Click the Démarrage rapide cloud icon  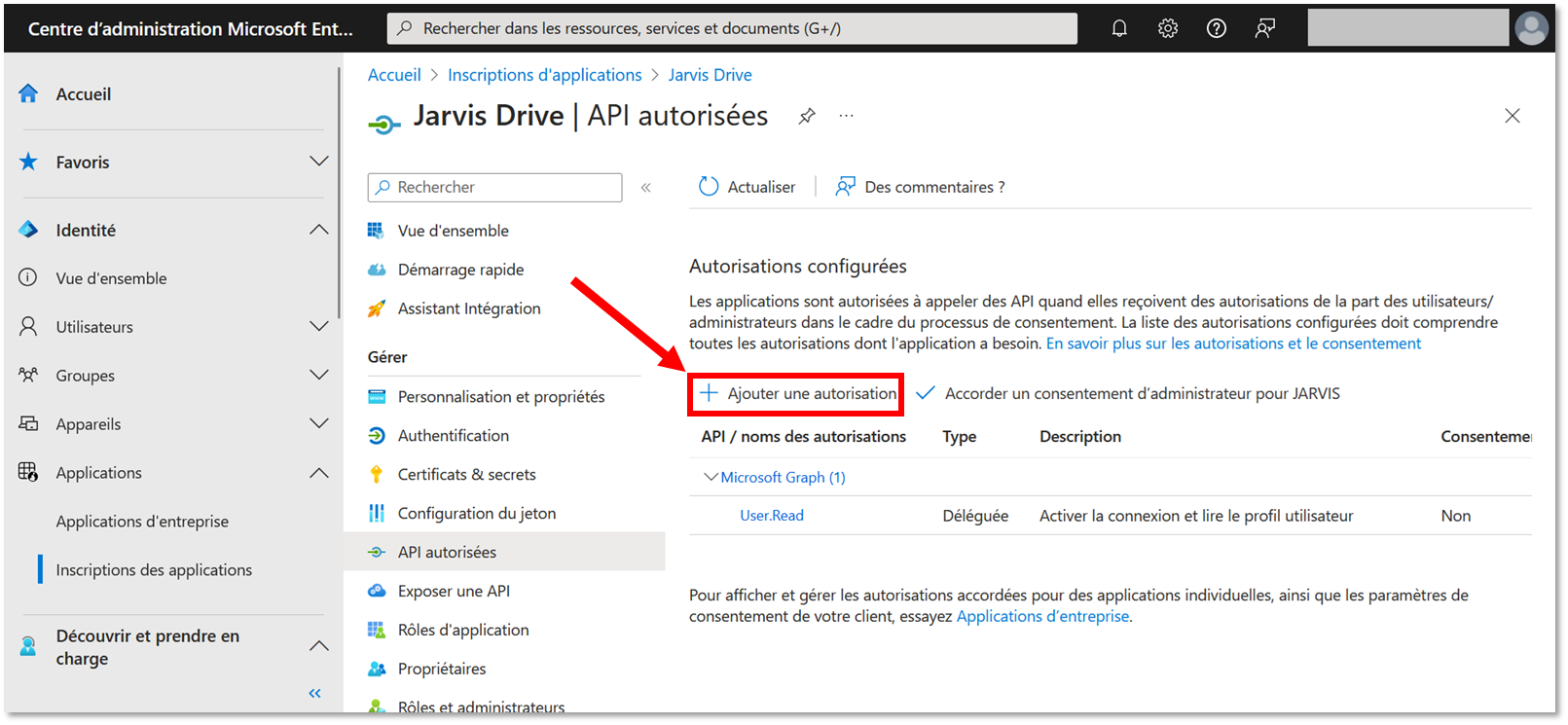[377, 270]
